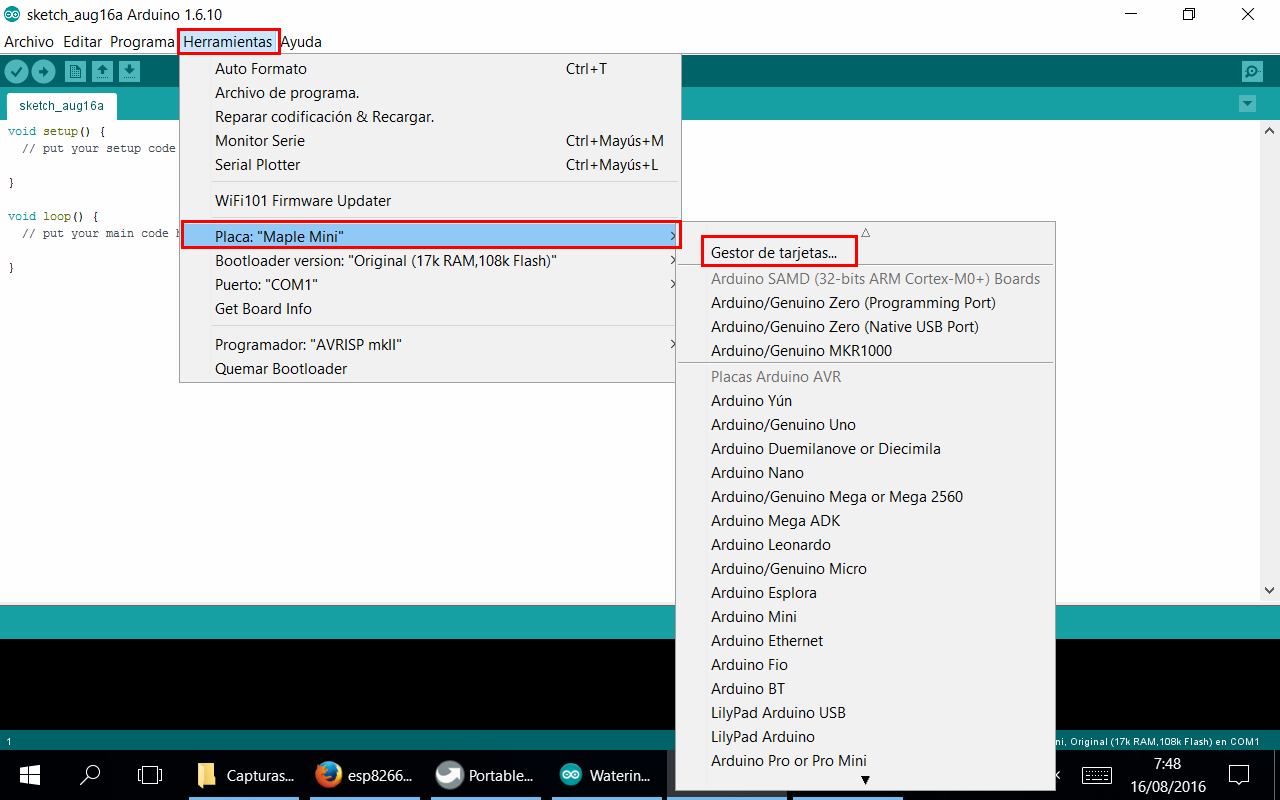This screenshot has width=1280, height=800.
Task: Open the Archivo menu
Action: tap(29, 42)
